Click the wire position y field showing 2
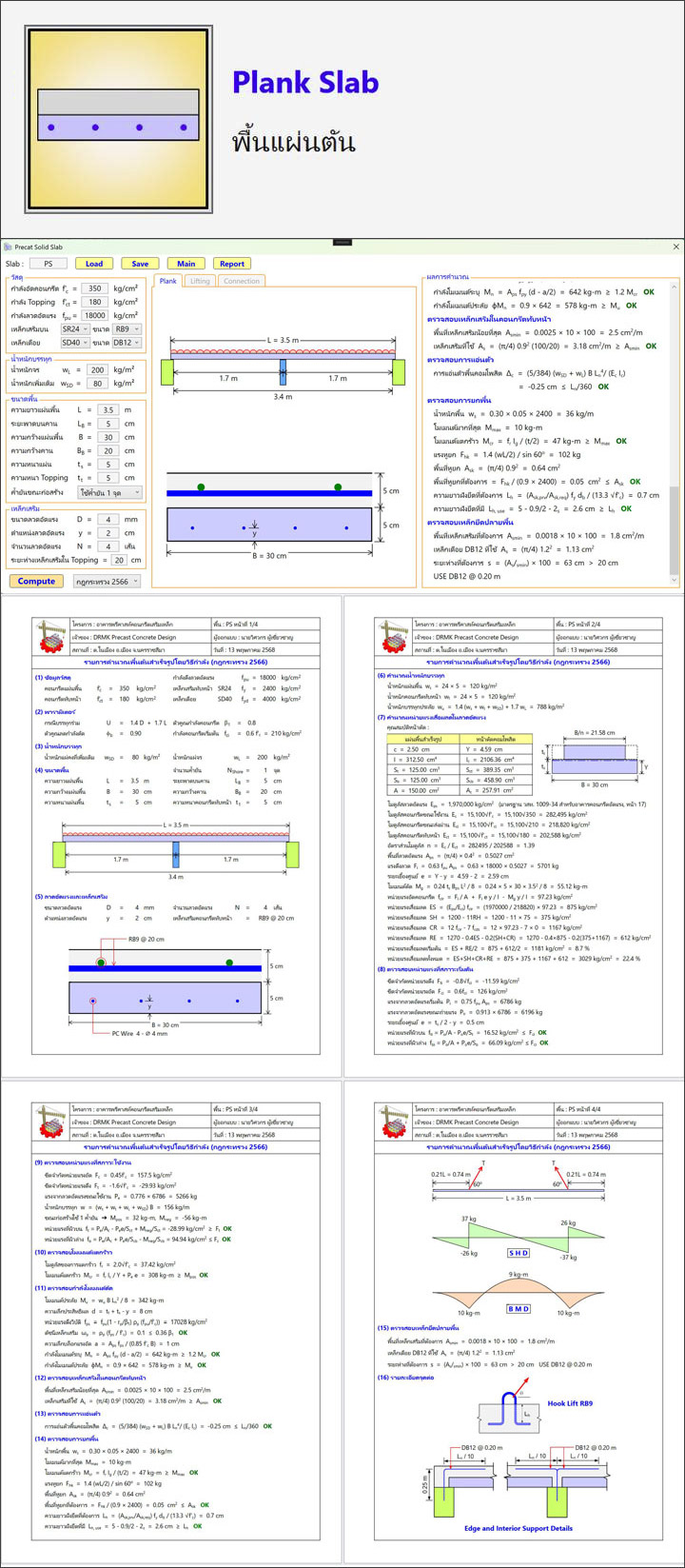The image size is (685, 1568). coord(110,533)
